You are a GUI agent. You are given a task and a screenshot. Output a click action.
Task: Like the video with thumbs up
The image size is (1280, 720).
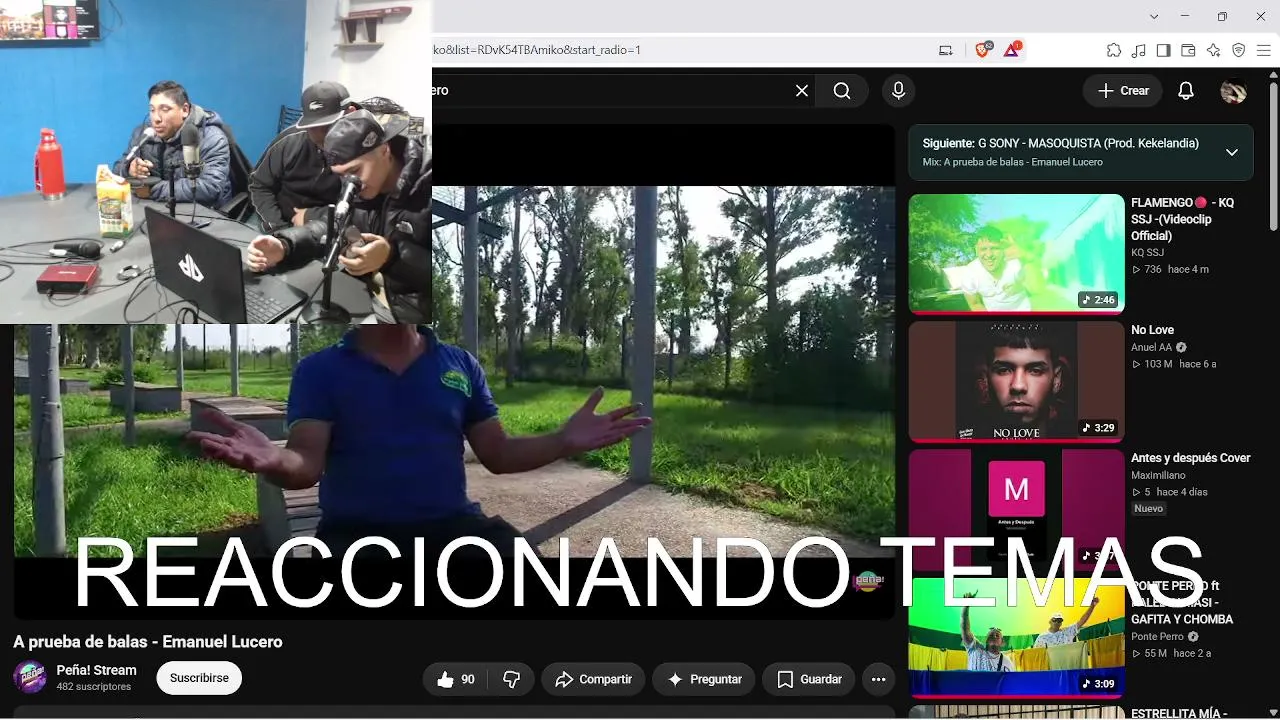[456, 679]
